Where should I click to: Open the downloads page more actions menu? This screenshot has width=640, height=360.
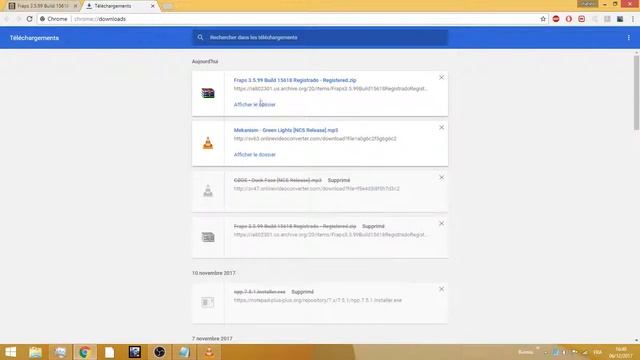(x=629, y=38)
